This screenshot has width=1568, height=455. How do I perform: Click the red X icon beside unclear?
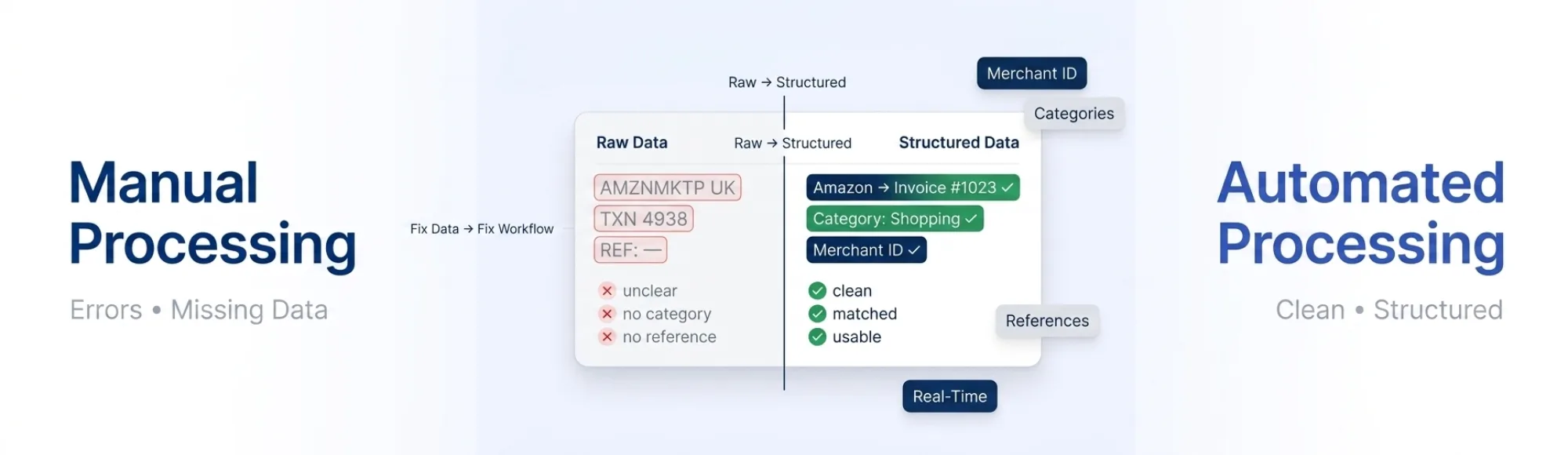click(x=607, y=291)
